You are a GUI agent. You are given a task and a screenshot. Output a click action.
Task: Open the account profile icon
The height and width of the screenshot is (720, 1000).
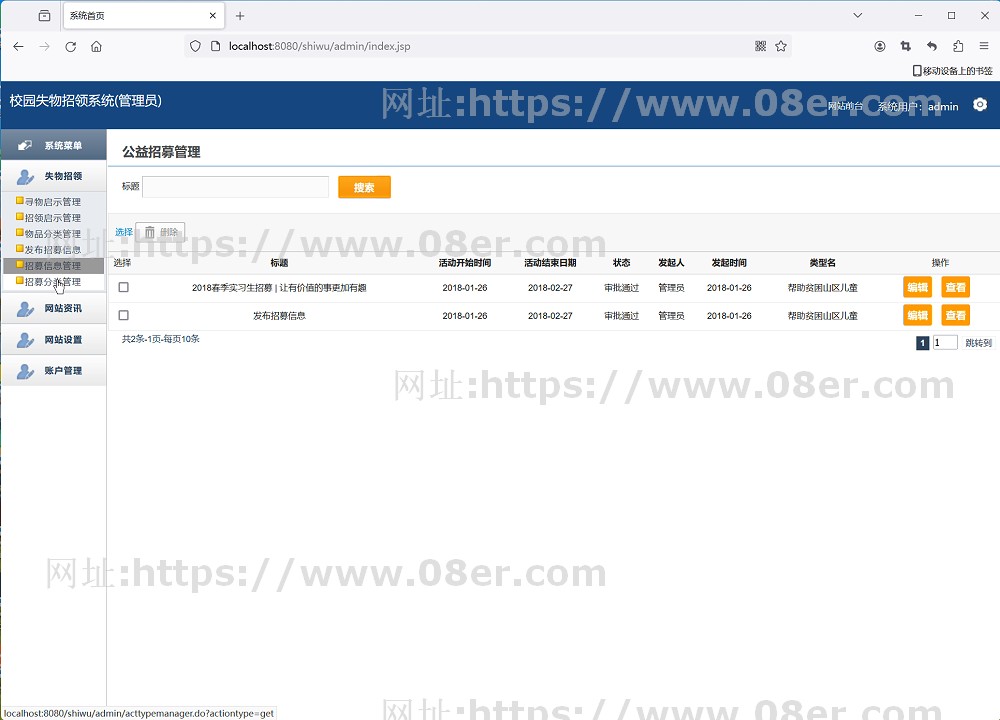[879, 46]
